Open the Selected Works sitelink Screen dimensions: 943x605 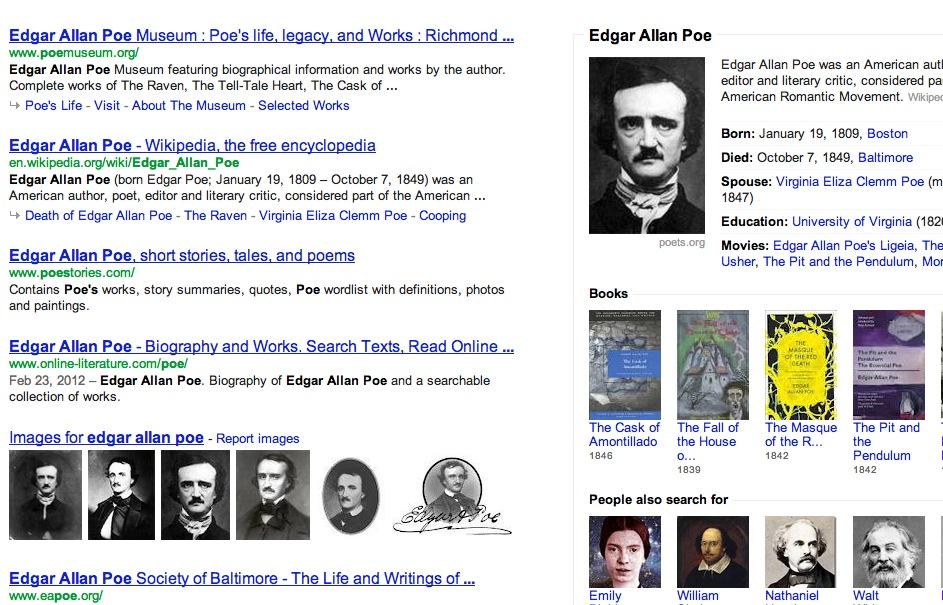(x=304, y=105)
